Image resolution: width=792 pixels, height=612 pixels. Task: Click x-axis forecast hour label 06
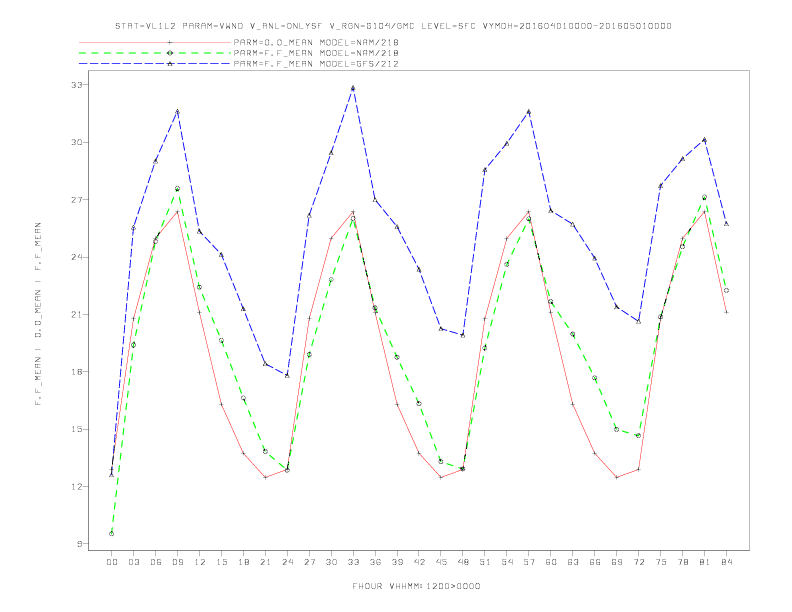tap(156, 562)
